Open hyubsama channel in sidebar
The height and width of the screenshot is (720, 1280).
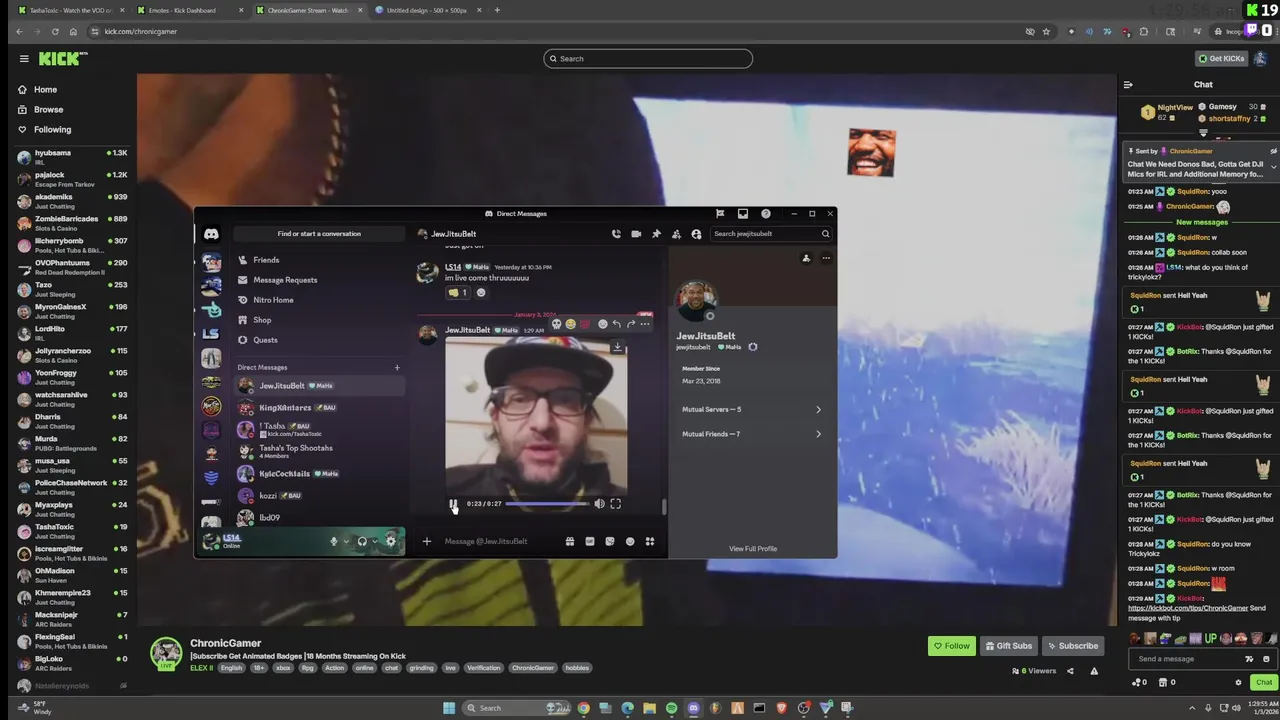(x=72, y=157)
